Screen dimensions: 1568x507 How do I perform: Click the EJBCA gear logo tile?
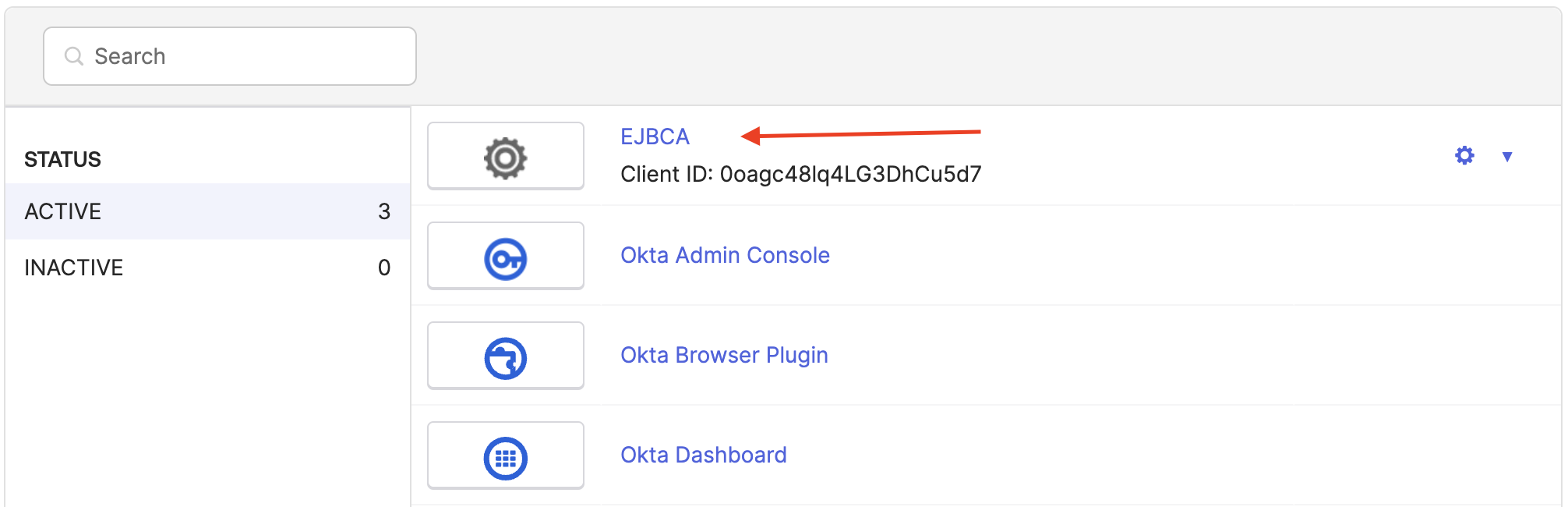point(505,156)
